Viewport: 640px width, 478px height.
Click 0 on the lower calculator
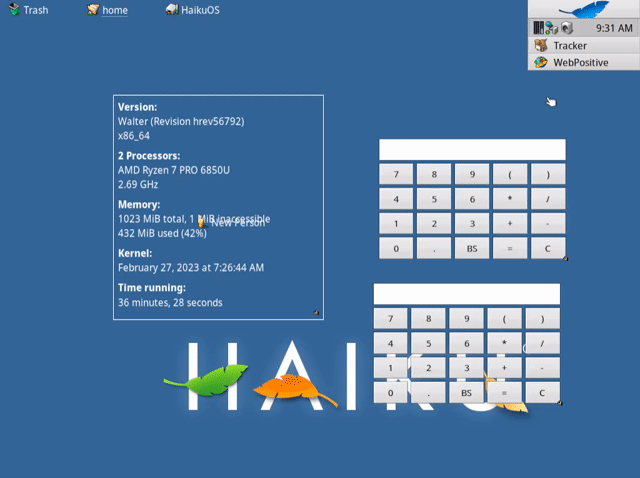click(x=391, y=393)
